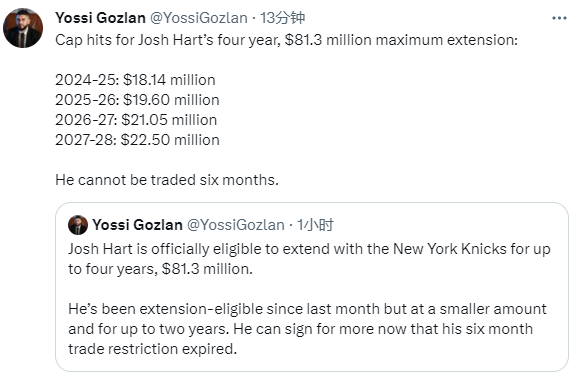The width and height of the screenshot is (576, 372).
Task: Click the 2025-26: $19.60 million line
Action: (137, 100)
